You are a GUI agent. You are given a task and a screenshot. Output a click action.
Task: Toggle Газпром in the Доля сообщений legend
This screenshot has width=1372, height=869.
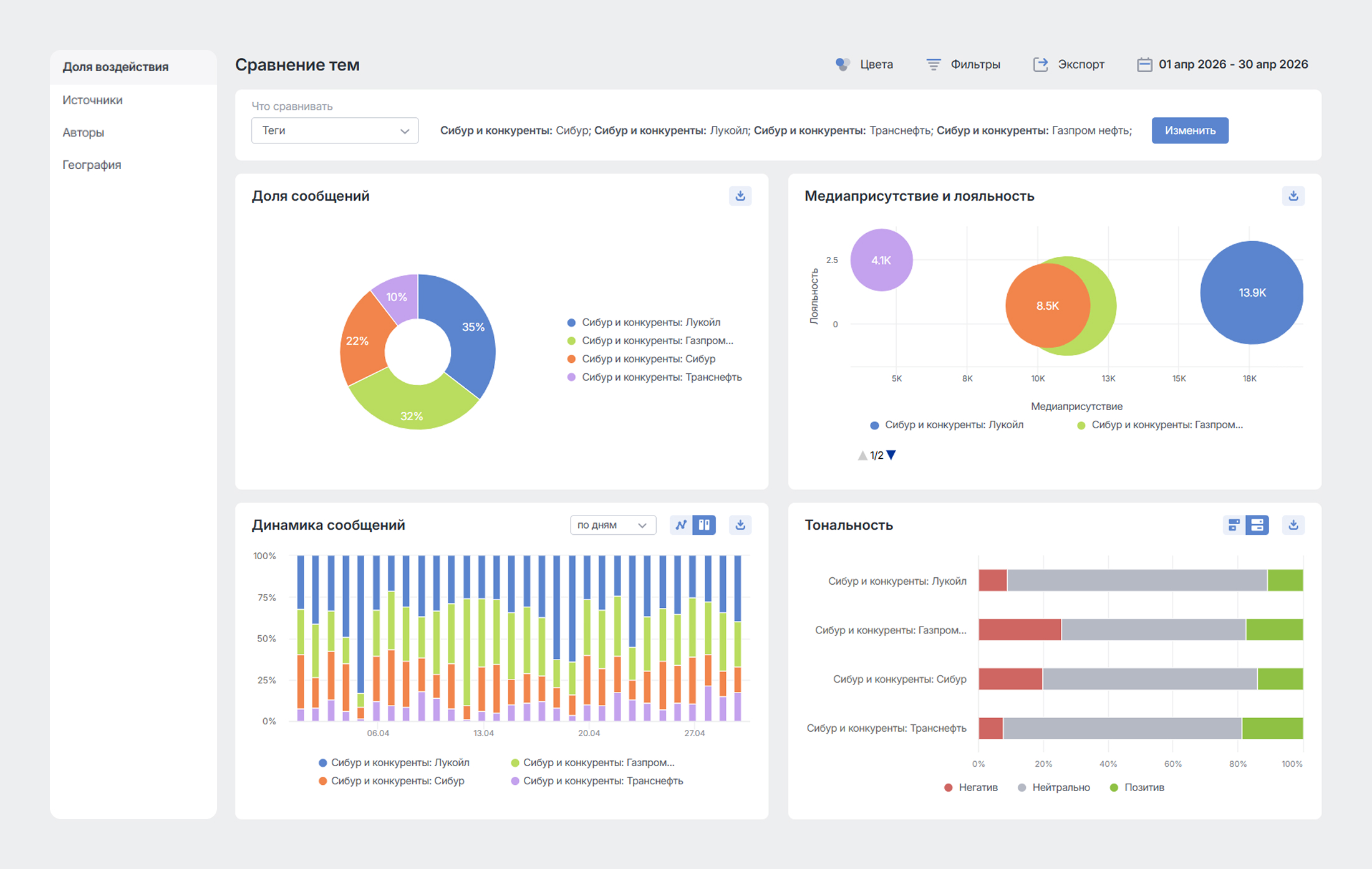[x=650, y=340]
